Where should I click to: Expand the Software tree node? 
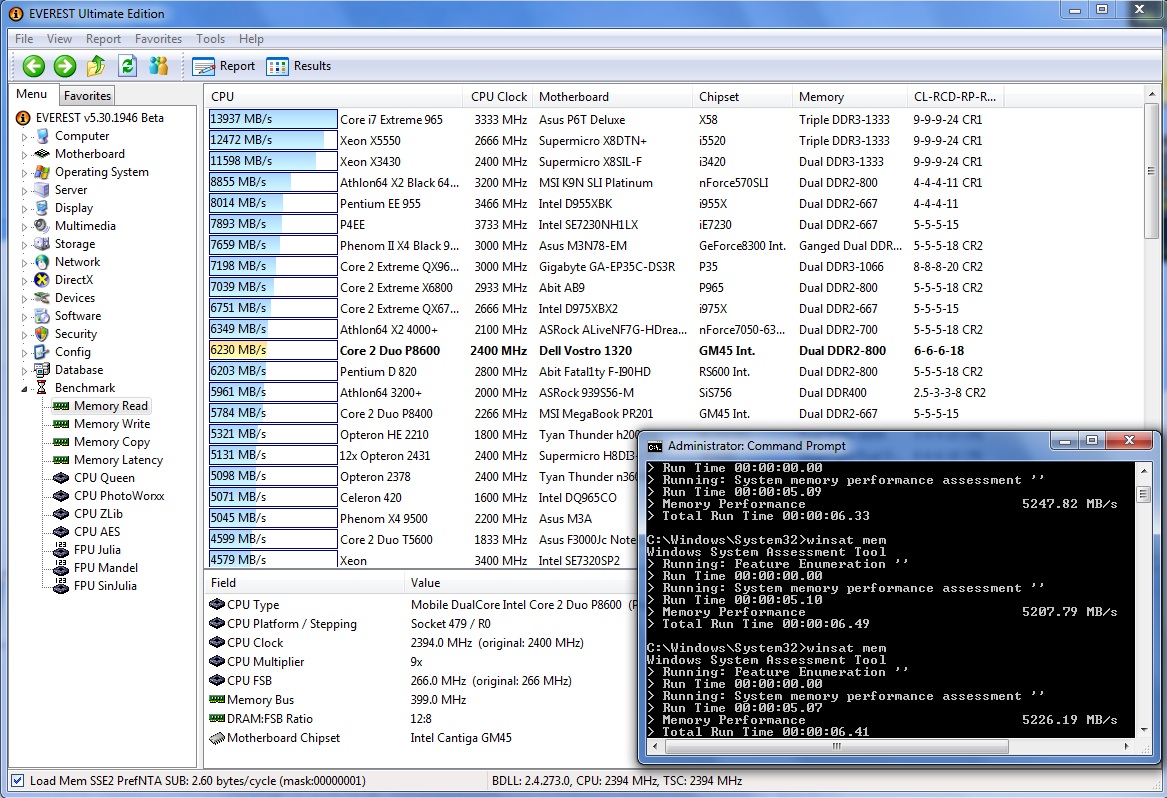[25, 316]
